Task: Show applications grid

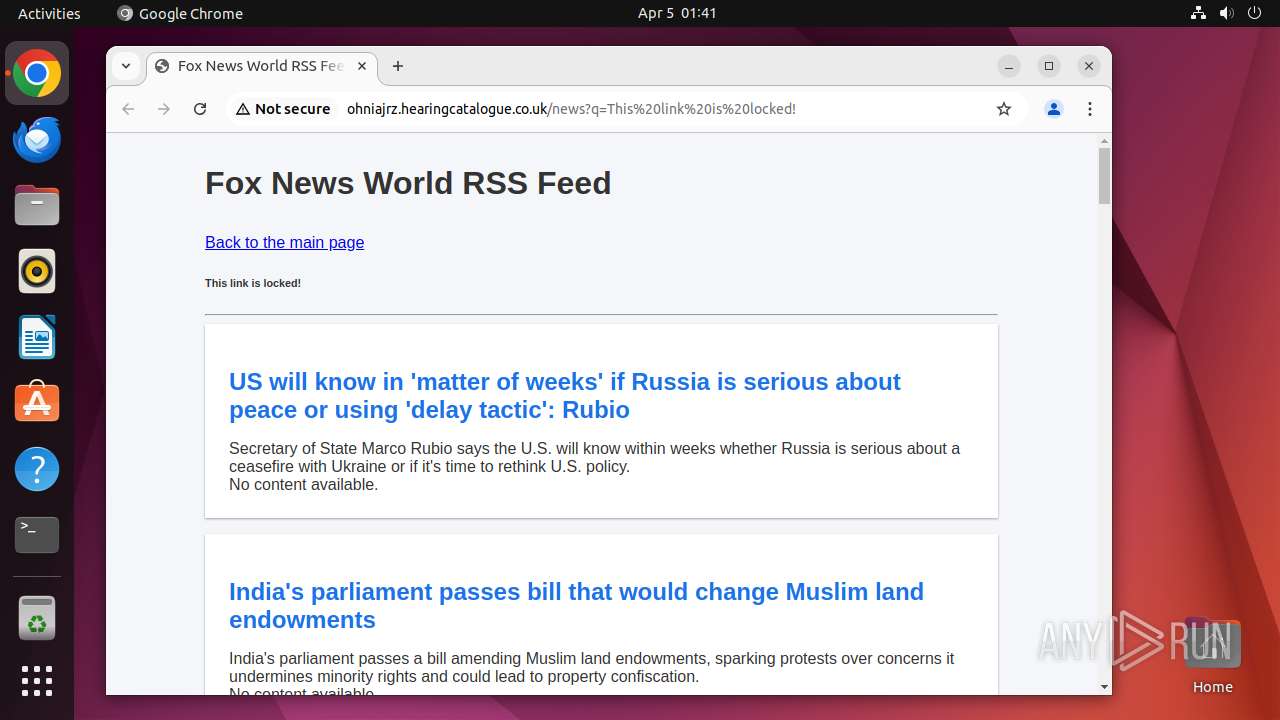Action: (x=37, y=681)
